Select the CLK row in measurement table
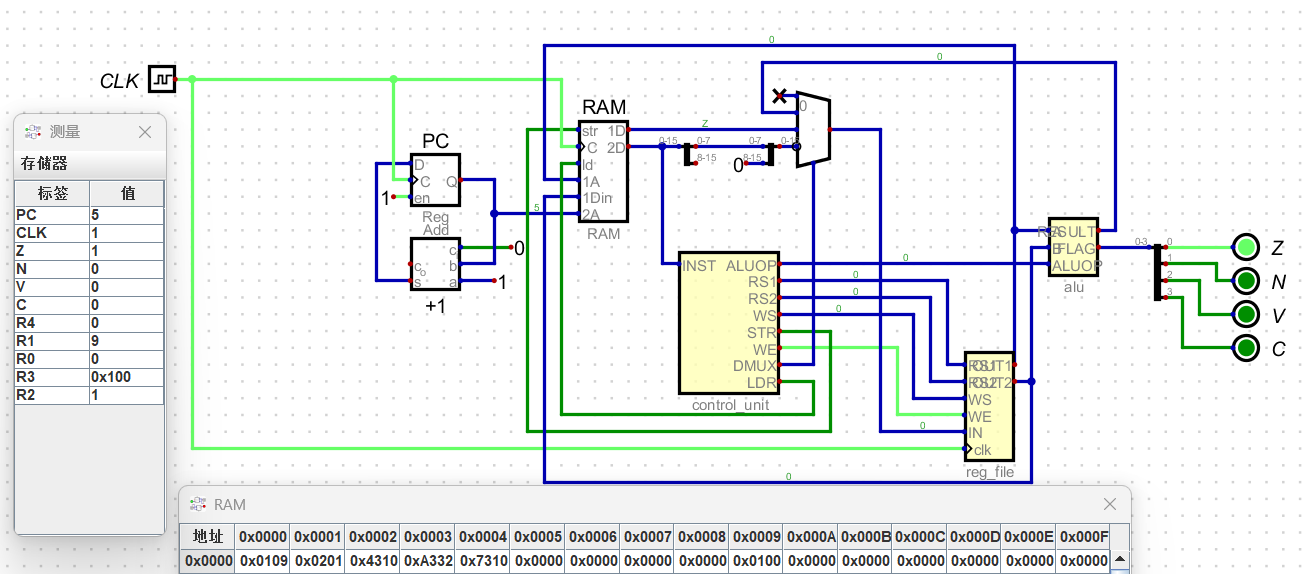 [x=89, y=232]
